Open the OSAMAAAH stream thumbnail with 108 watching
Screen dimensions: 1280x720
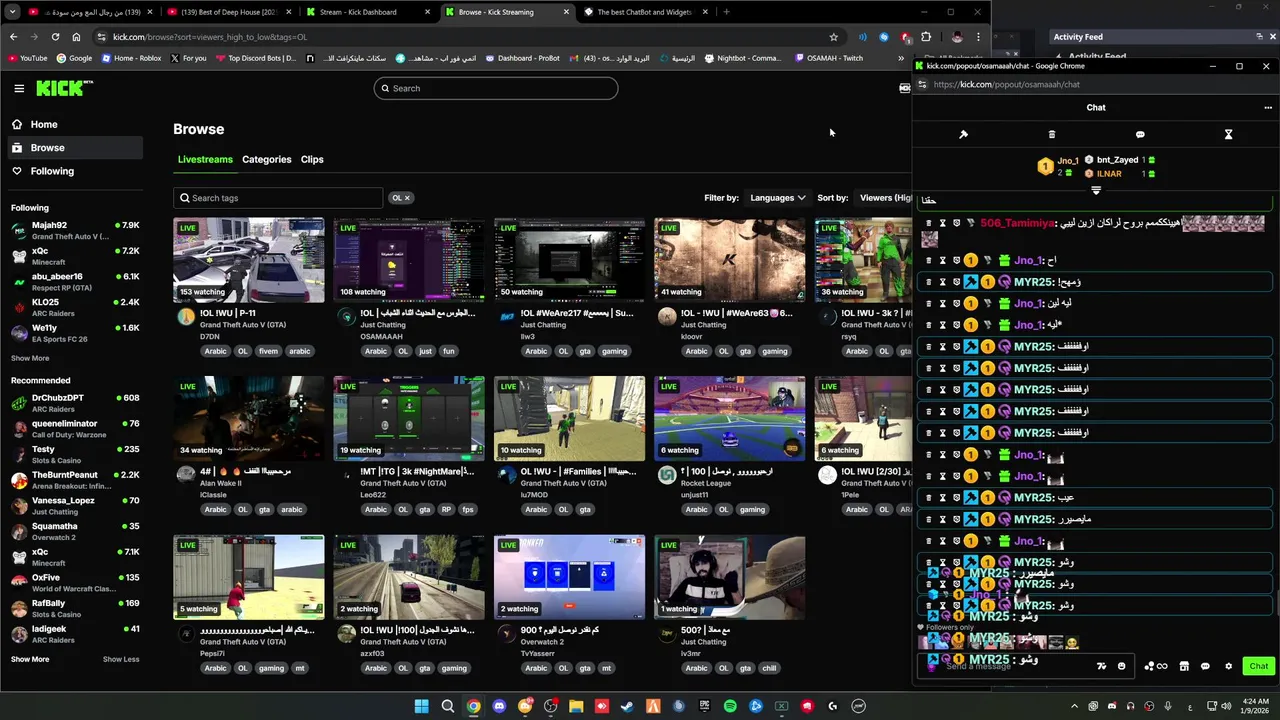pos(409,260)
